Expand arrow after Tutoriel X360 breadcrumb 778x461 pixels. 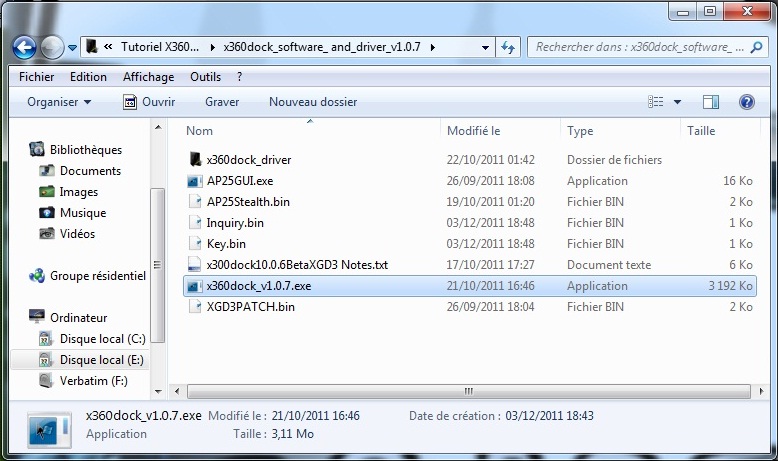pos(212,48)
